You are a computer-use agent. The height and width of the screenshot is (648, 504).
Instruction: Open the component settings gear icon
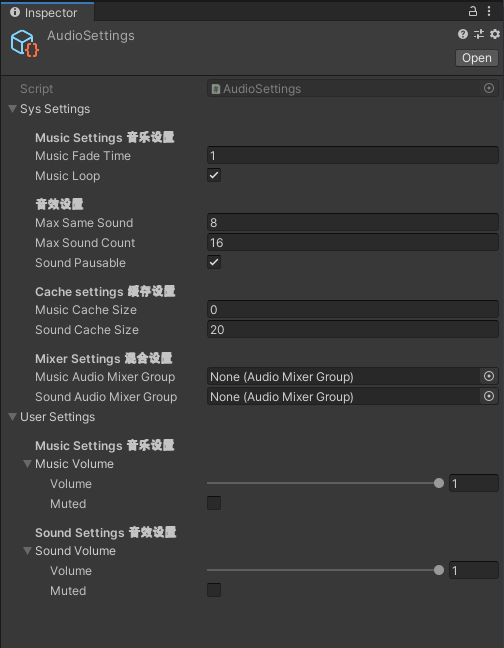(x=494, y=34)
